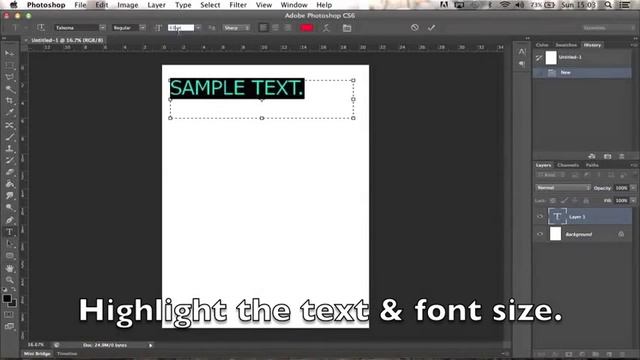The image size is (640, 360).
Task: Select the Quick Selection tool
Action: tap(9, 89)
